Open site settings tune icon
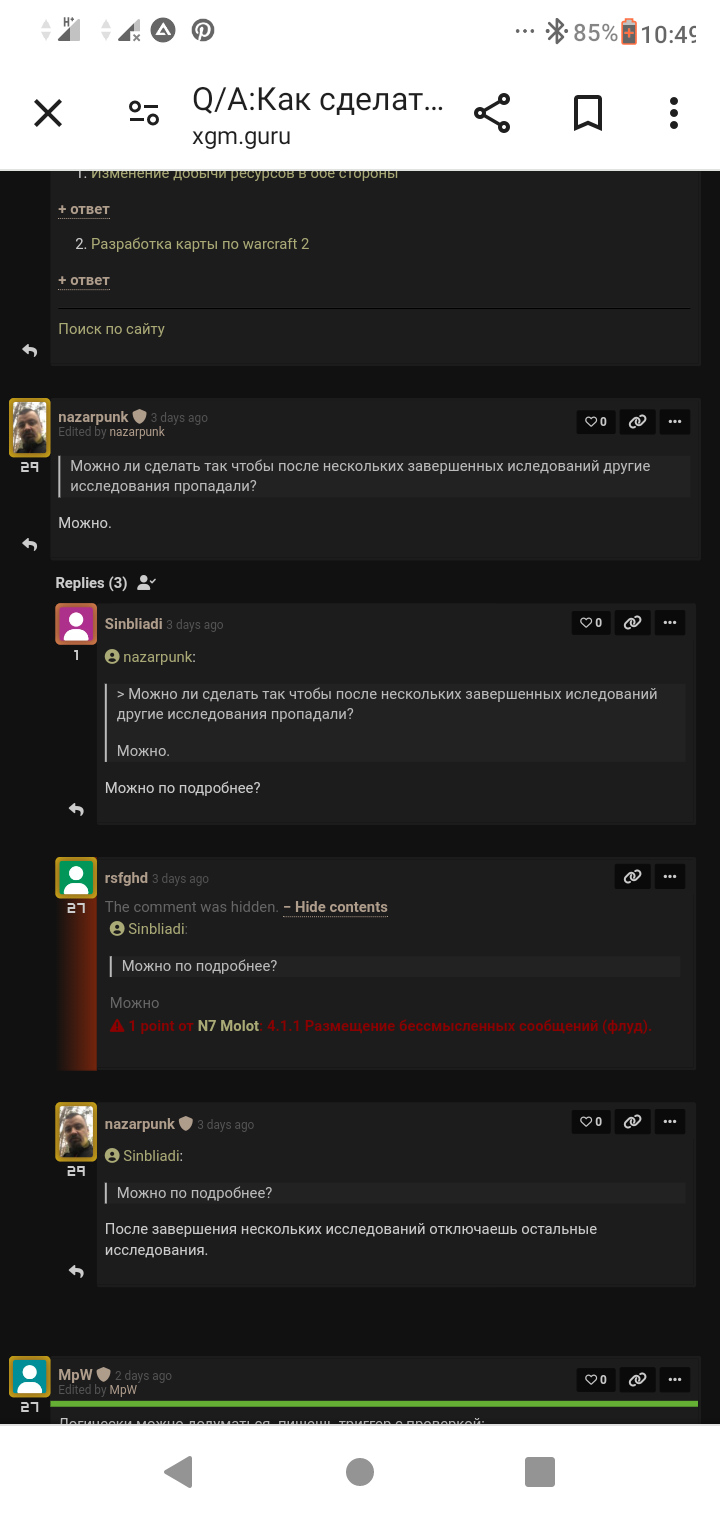 [144, 113]
